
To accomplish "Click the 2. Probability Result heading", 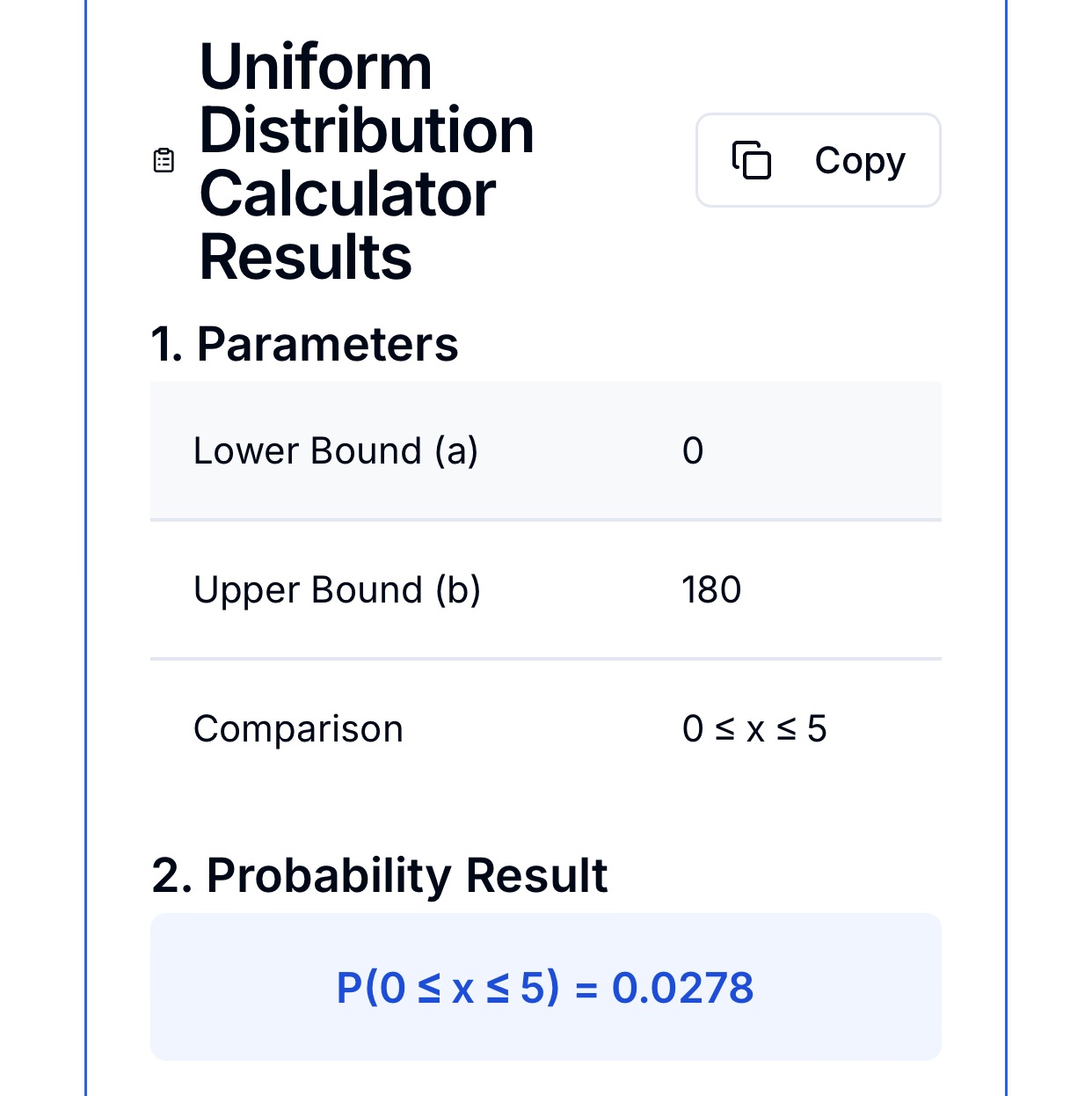I will coord(379,875).
